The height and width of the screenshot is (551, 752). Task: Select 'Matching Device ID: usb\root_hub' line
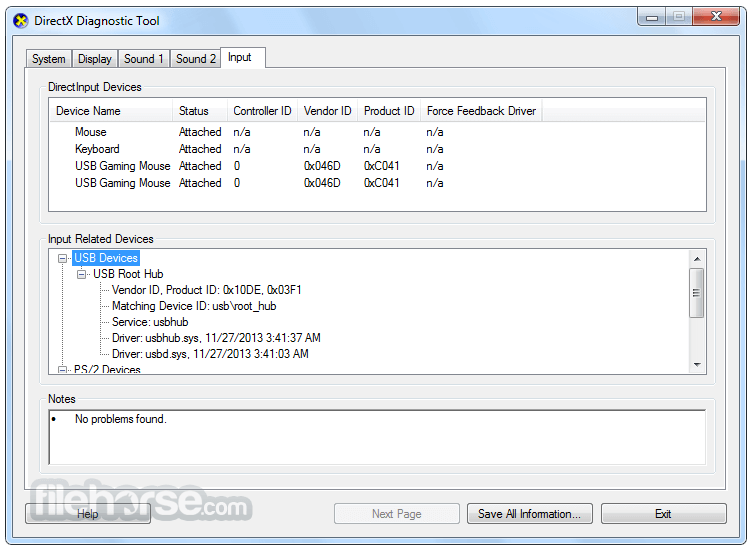pos(194,306)
